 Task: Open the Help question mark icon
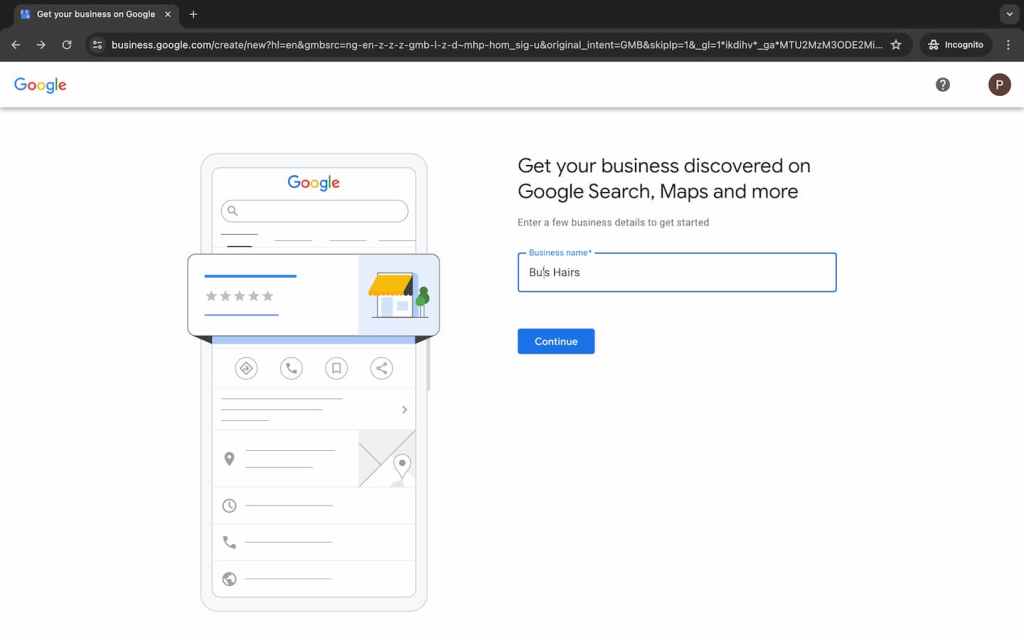942,84
